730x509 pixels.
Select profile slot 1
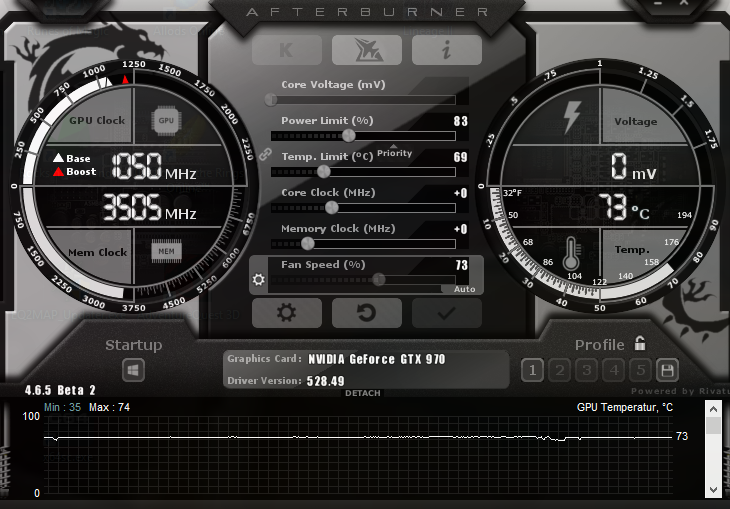coord(532,370)
